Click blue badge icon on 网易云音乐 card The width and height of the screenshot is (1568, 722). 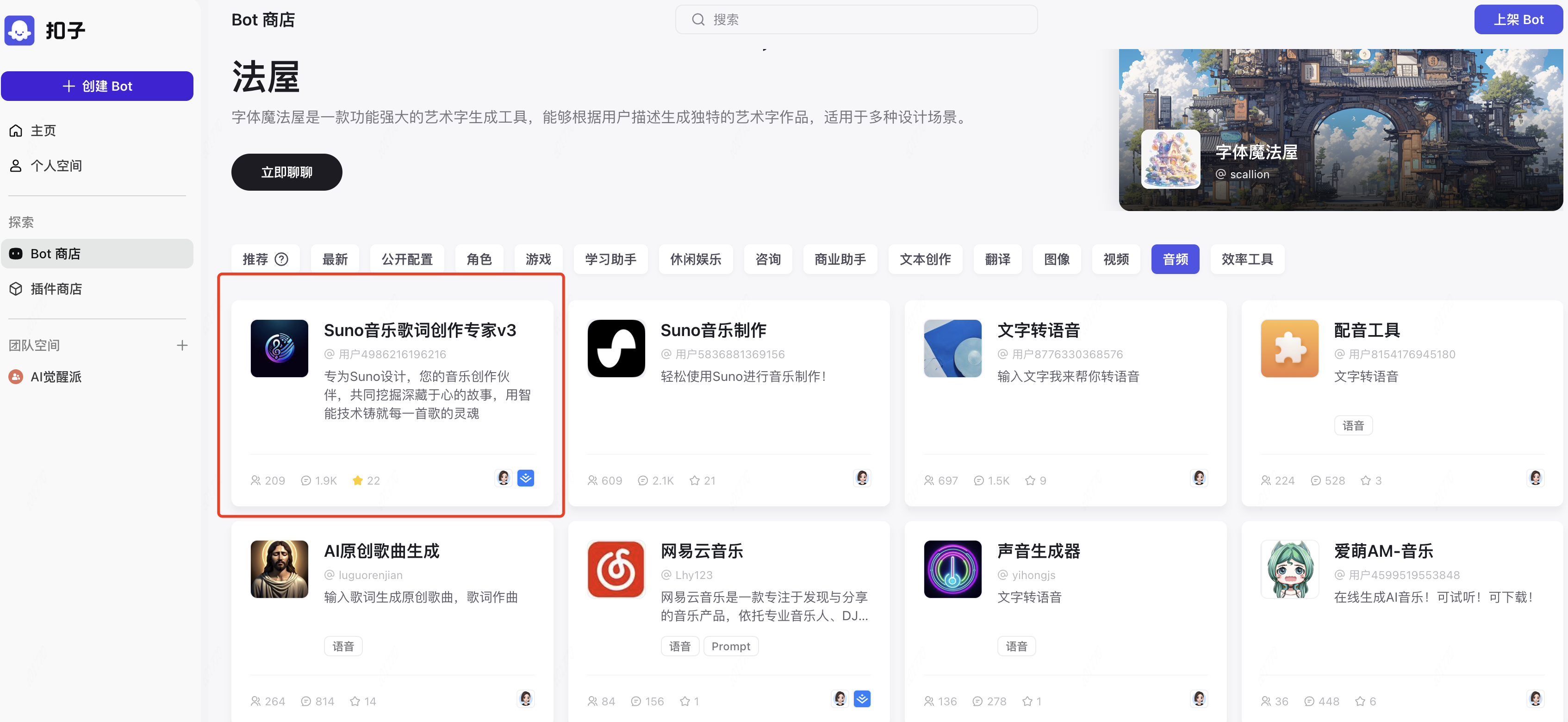(x=862, y=698)
